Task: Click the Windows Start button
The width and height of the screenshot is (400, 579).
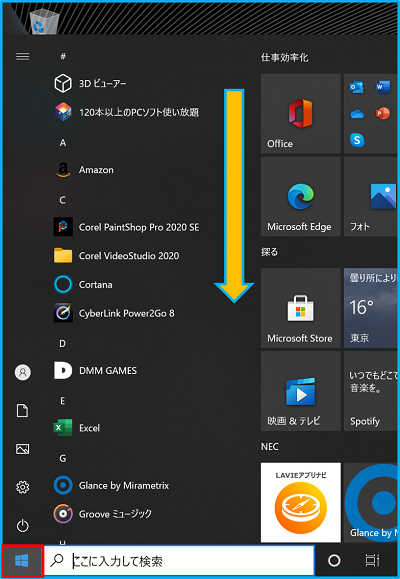Action: [22, 561]
